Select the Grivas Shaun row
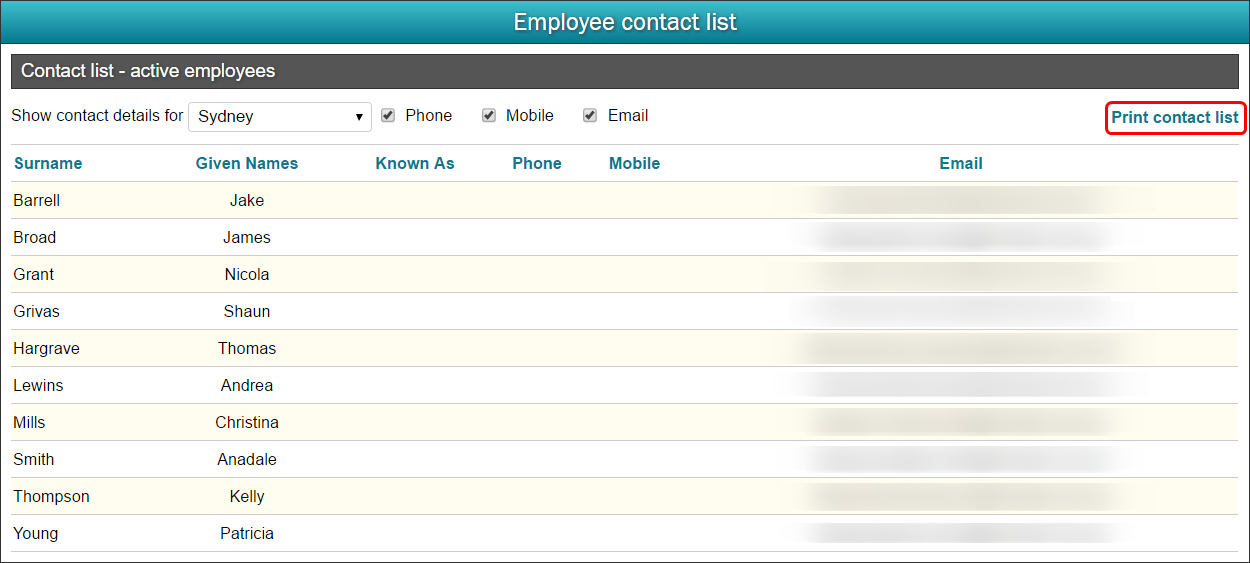This screenshot has height=563, width=1250. point(625,311)
